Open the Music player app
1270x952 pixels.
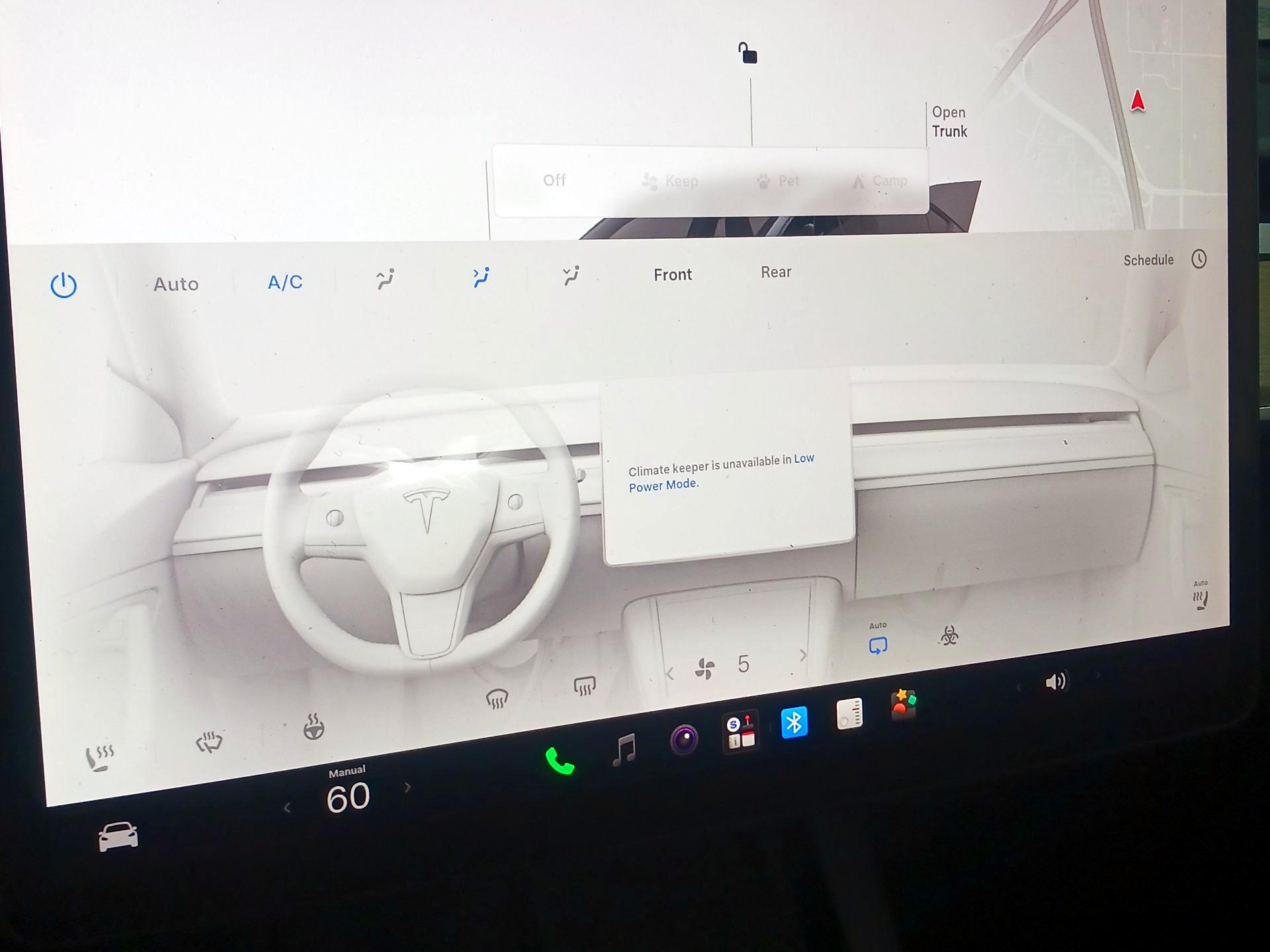point(624,750)
